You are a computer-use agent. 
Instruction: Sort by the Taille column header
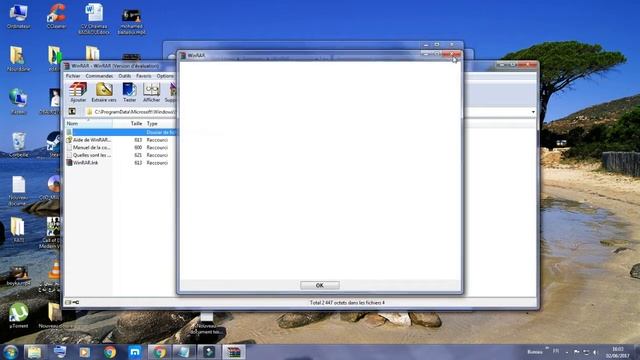coord(128,123)
